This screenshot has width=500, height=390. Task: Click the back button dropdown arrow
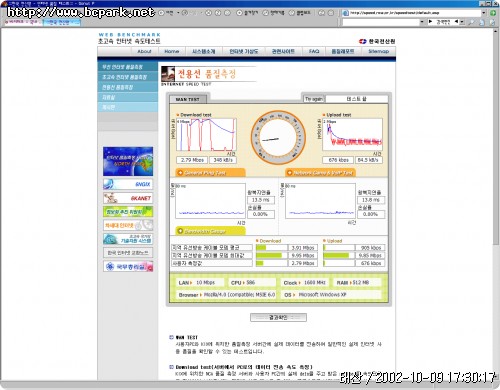tap(178, 13)
